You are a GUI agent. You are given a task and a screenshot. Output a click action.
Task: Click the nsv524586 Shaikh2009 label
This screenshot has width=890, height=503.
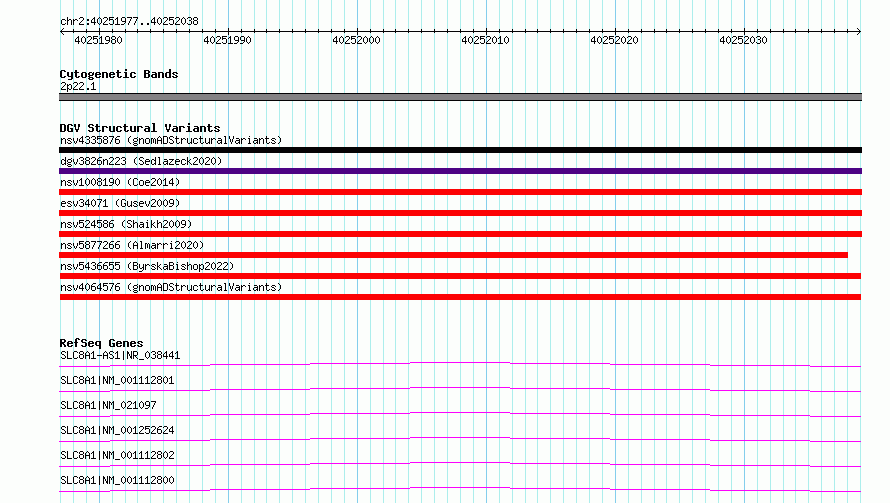coord(126,224)
